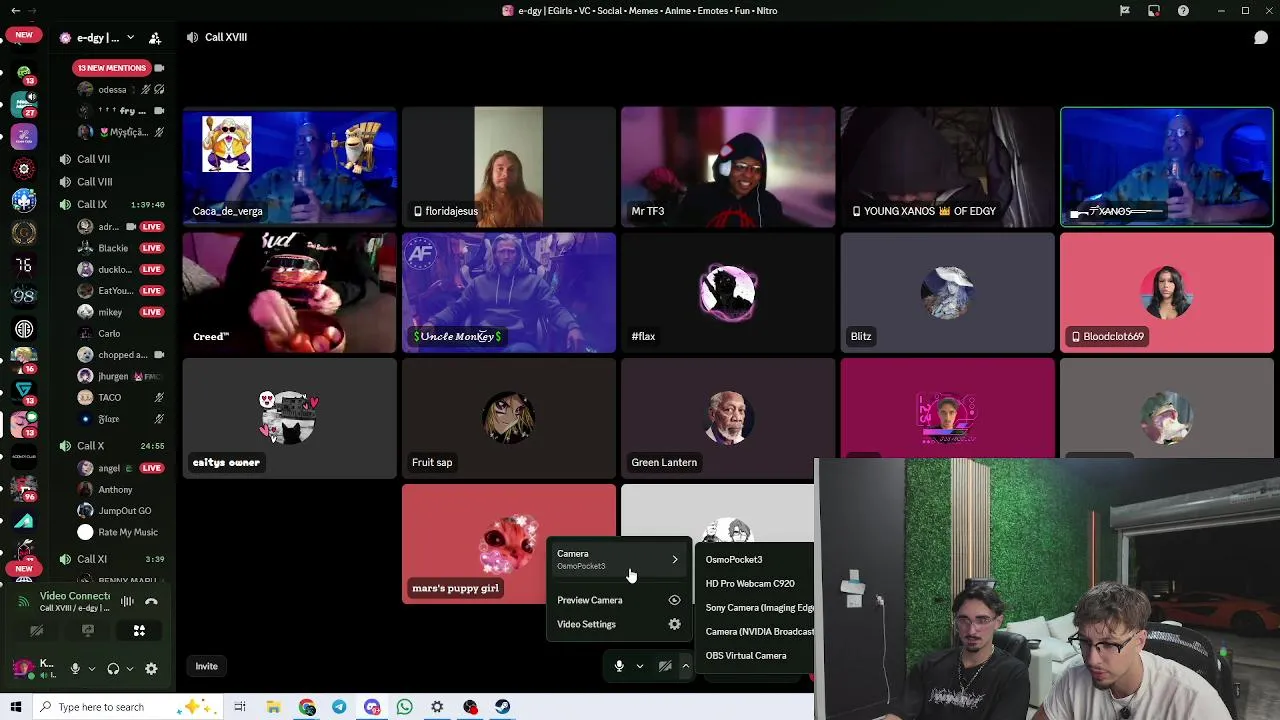1280x720 pixels.
Task: Disconnect from the voice call
Action: [151, 601]
